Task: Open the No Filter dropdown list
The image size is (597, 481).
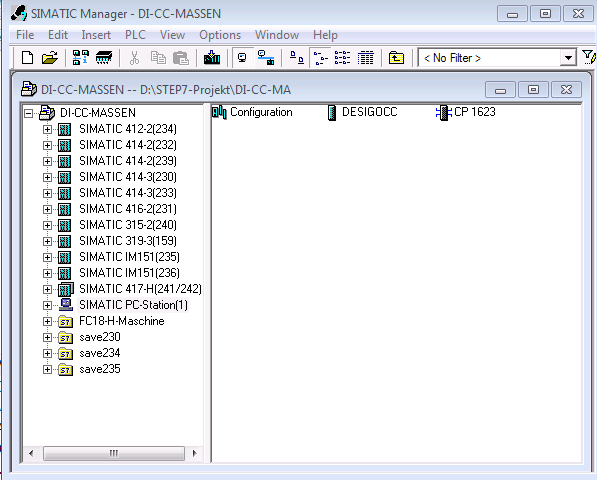Action: tap(568, 58)
